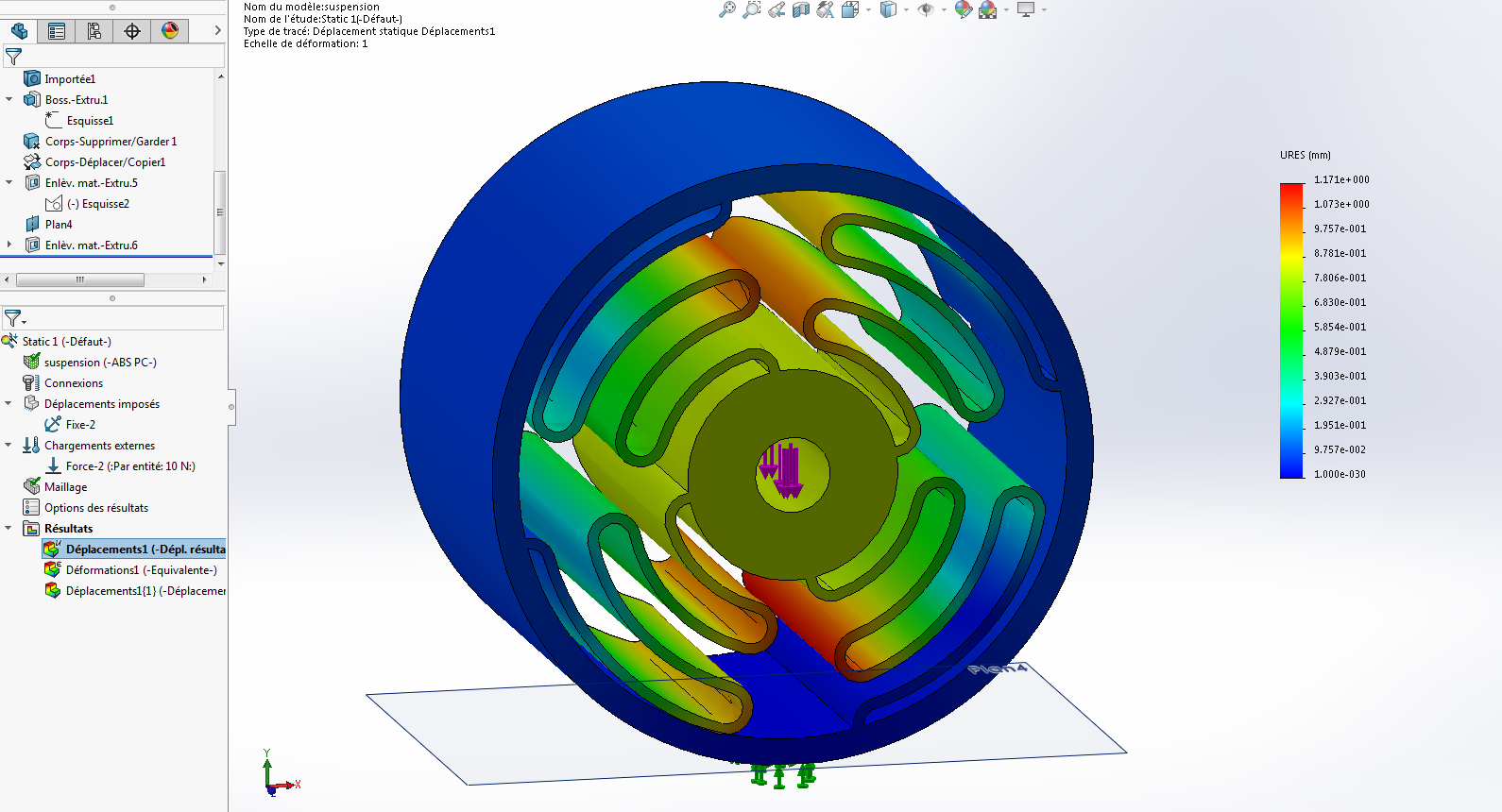Click the Display Style cube icon
The height and width of the screenshot is (812, 1502).
[888, 9]
